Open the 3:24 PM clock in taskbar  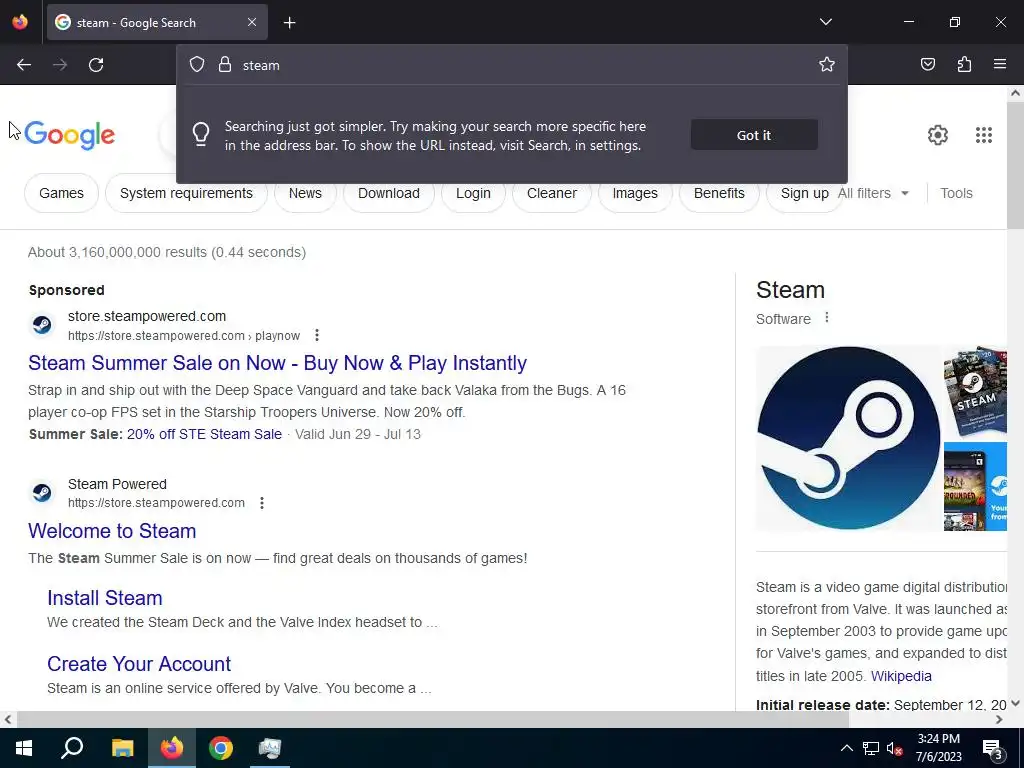(x=938, y=748)
